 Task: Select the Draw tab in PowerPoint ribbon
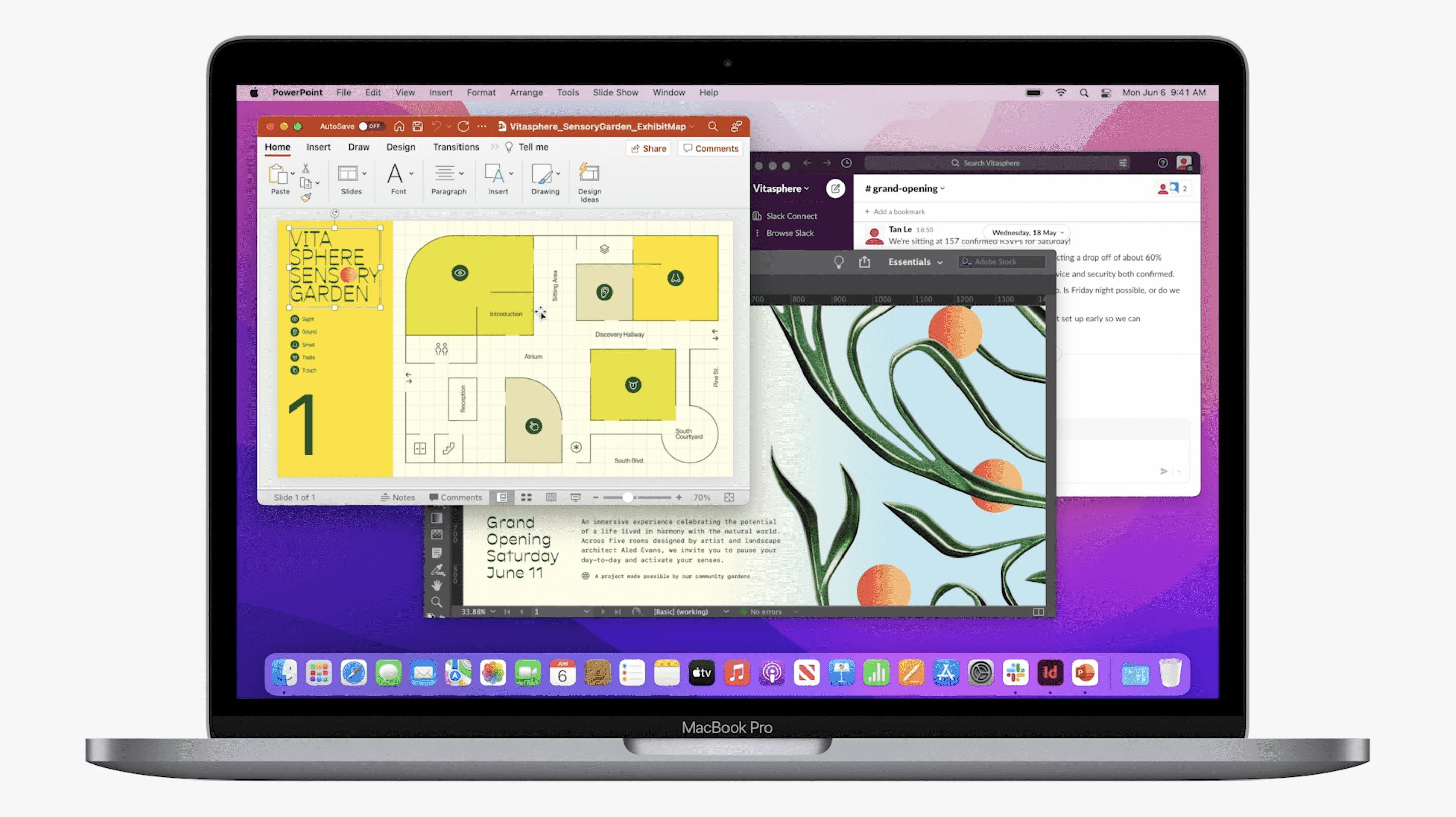coord(357,147)
